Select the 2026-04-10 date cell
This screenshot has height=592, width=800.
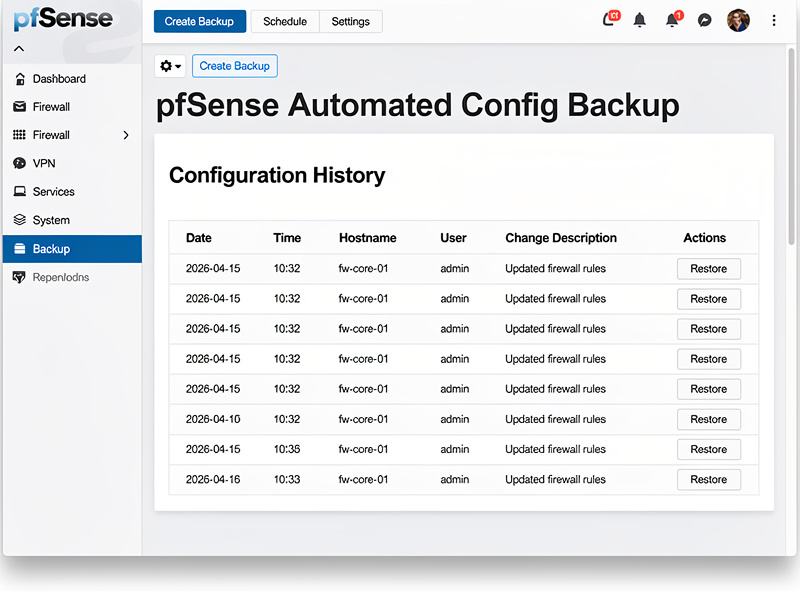(213, 420)
